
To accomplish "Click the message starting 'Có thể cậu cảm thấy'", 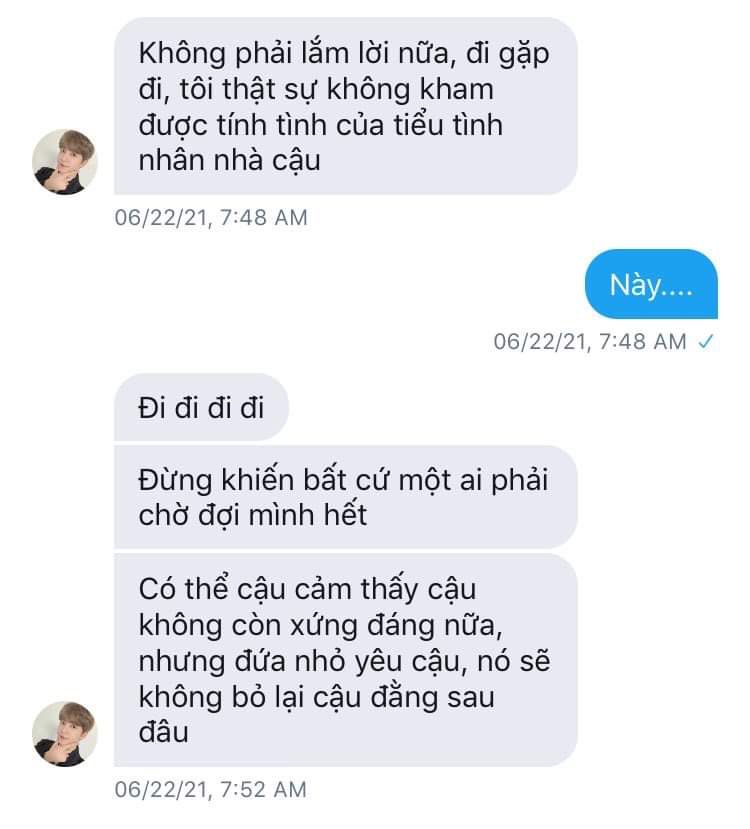I will coord(346,660).
